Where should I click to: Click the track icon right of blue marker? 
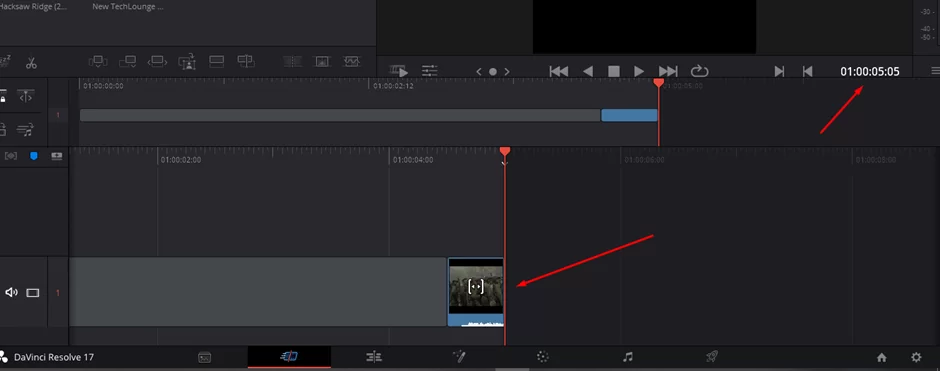pos(56,156)
